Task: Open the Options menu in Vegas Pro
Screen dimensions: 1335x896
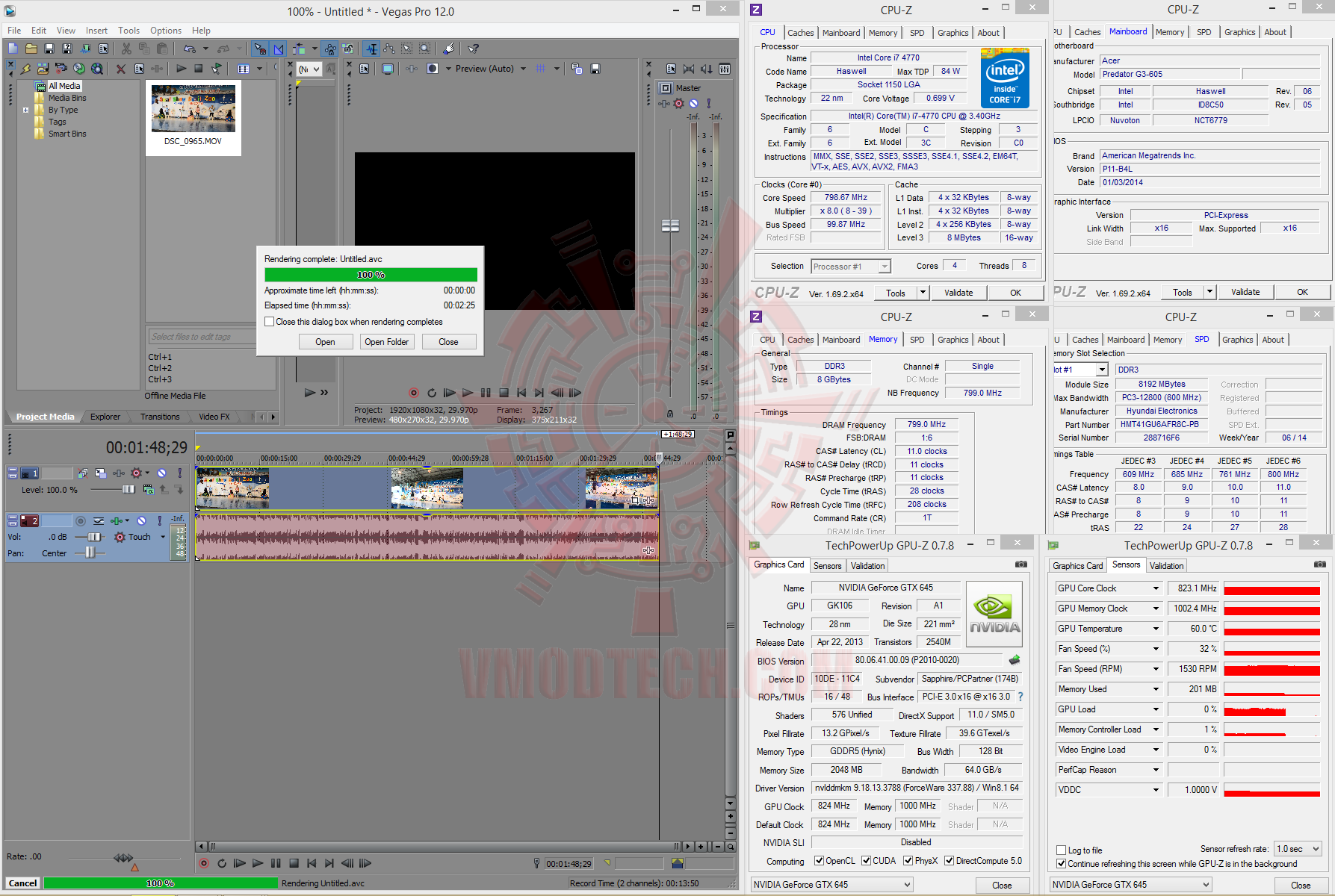Action: [166, 31]
